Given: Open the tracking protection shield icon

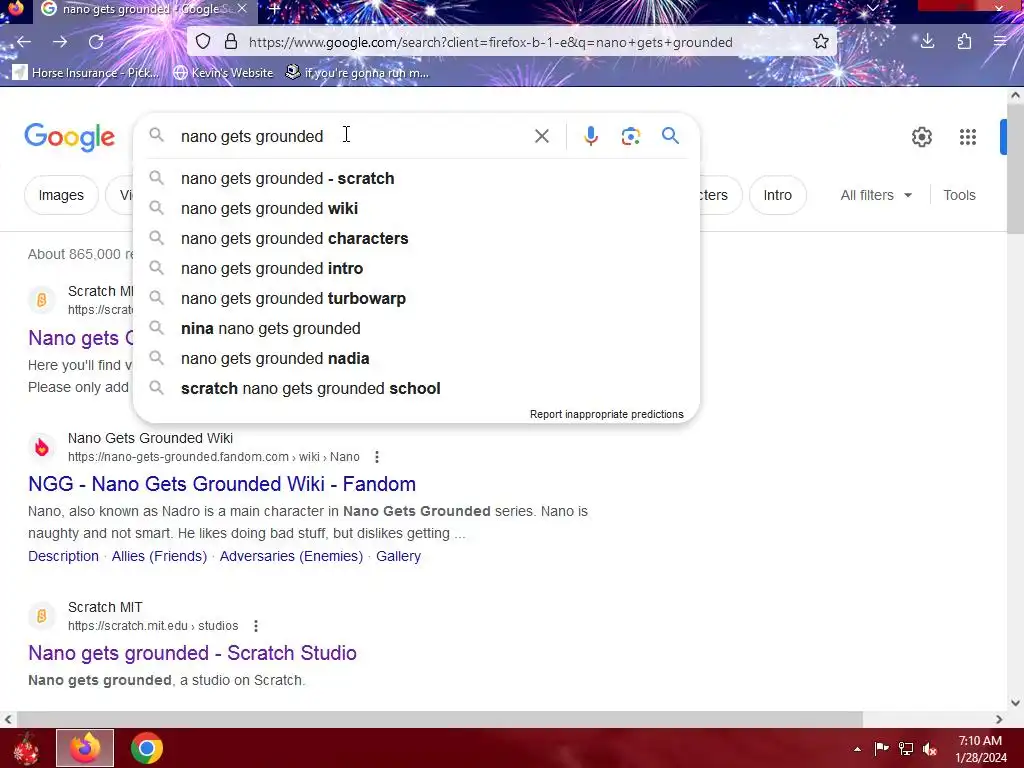Looking at the screenshot, I should pos(203,42).
